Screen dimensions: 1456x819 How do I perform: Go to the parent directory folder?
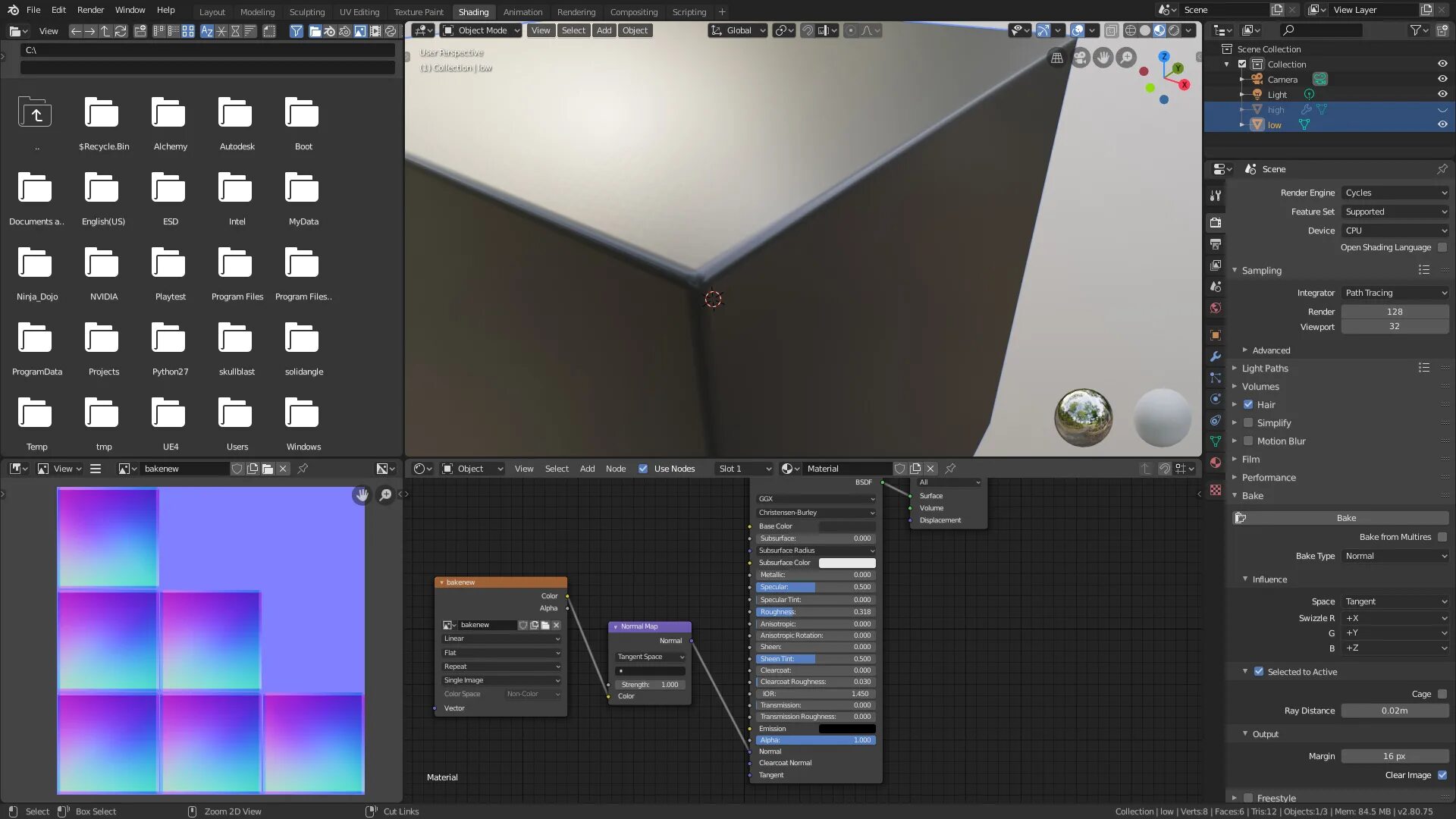point(36,114)
